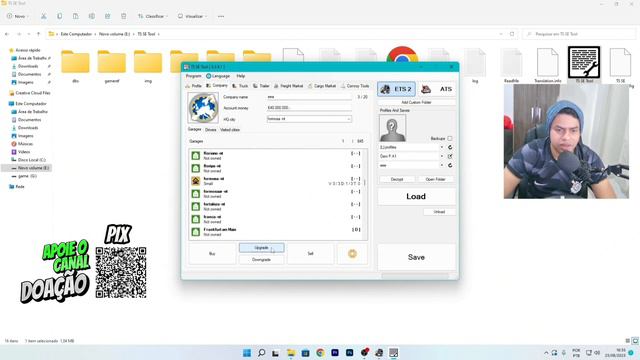Click the profile avatar placeholder image
This screenshot has height=360, width=640.
coord(392,128)
